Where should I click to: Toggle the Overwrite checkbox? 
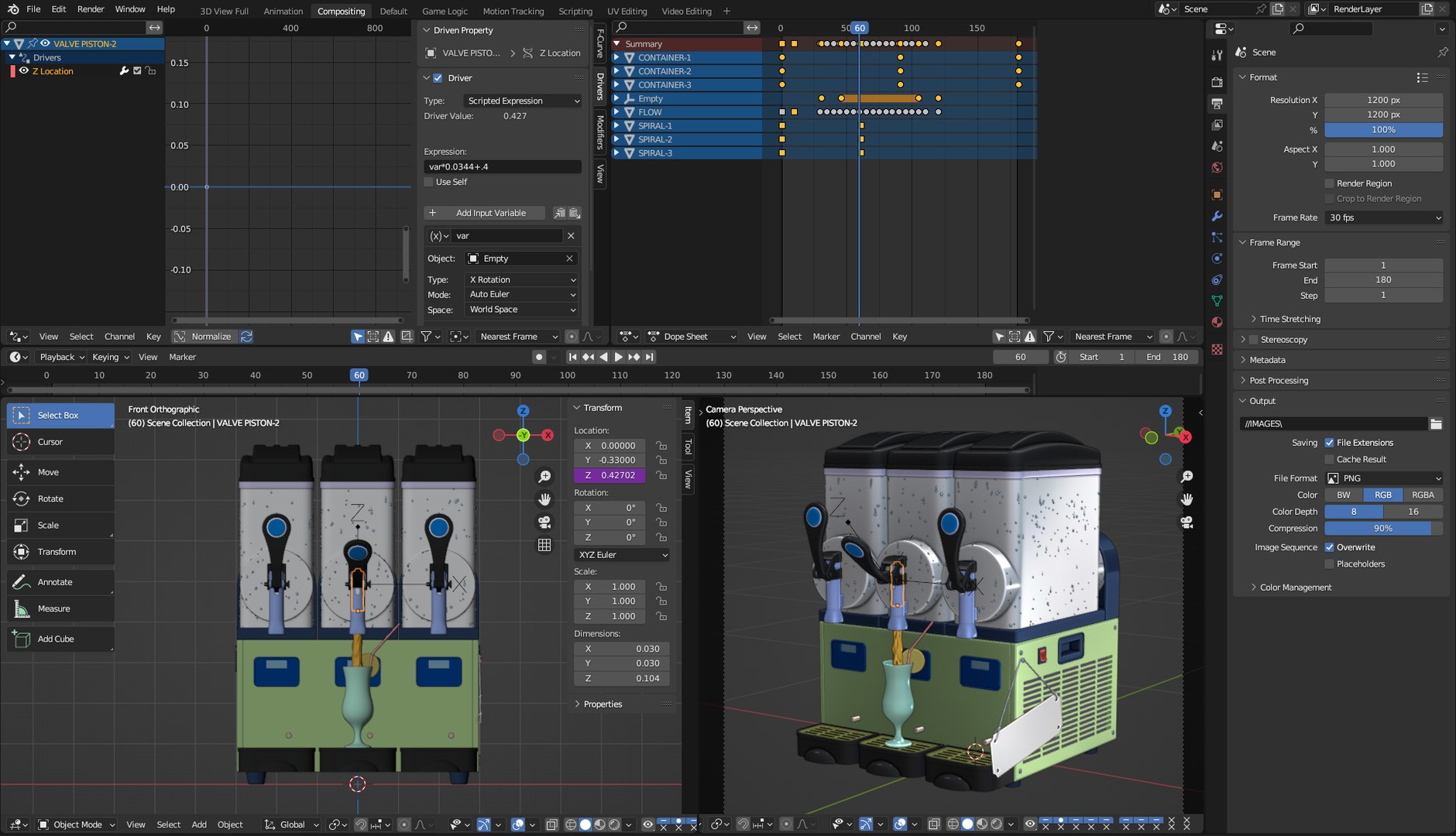pos(1329,547)
